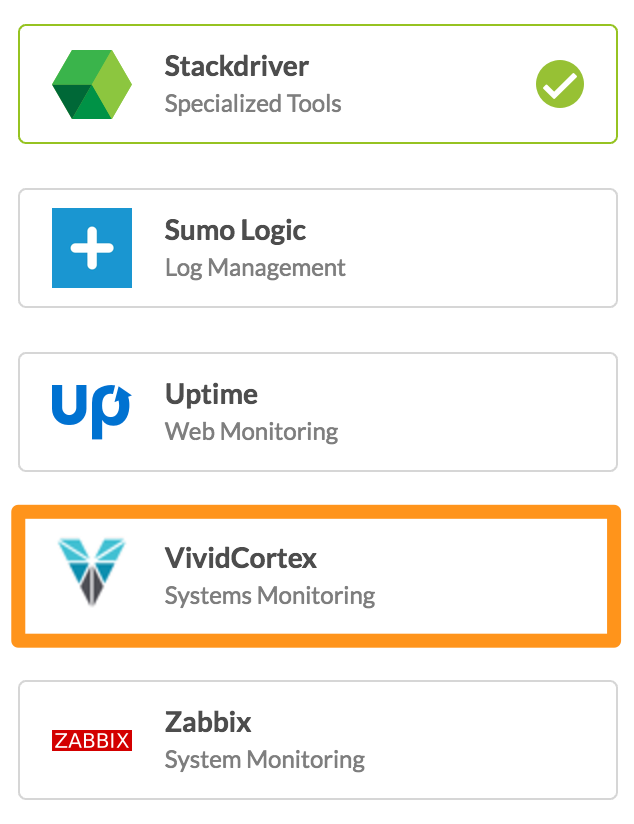Screen dimensions: 634x824
Task: Open the Uptime title text
Action: [211, 394]
